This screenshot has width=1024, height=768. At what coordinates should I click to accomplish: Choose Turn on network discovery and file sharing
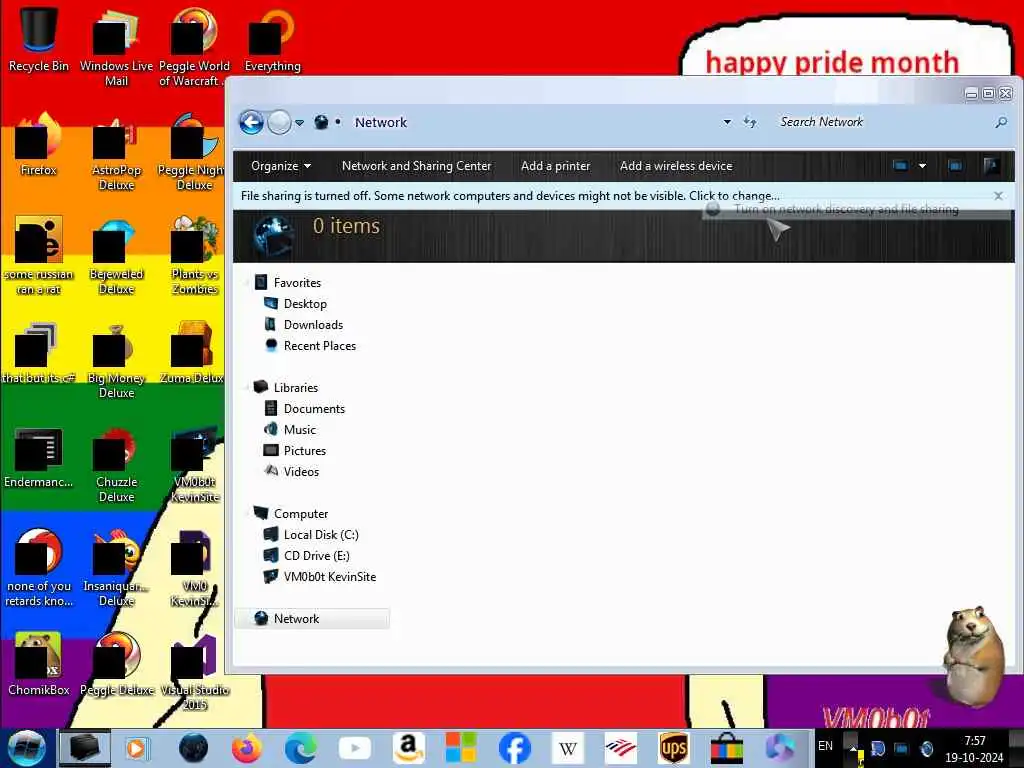point(846,209)
